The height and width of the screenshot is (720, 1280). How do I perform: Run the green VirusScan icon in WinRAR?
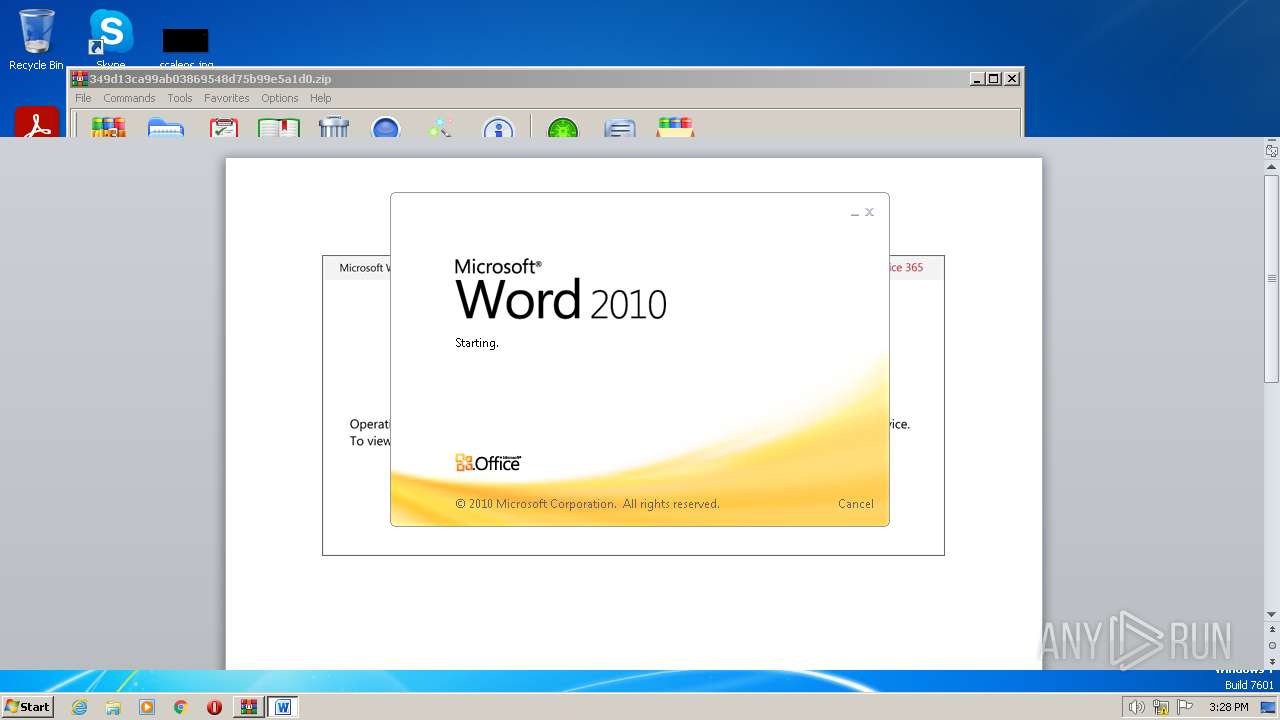pos(563,127)
